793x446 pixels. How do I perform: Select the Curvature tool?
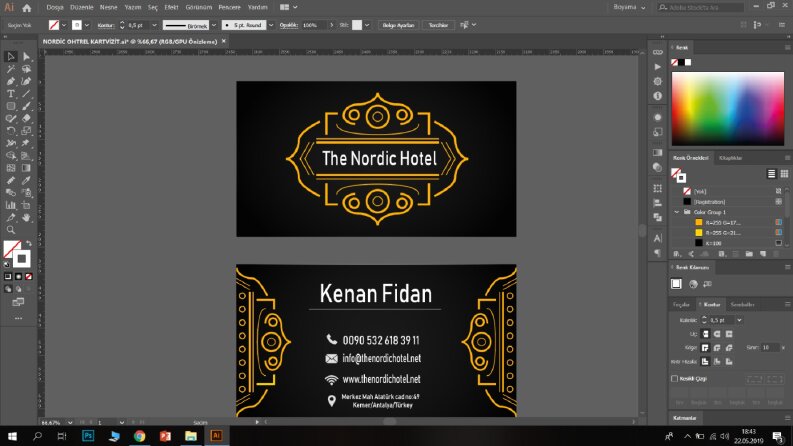pyautogui.click(x=26, y=81)
